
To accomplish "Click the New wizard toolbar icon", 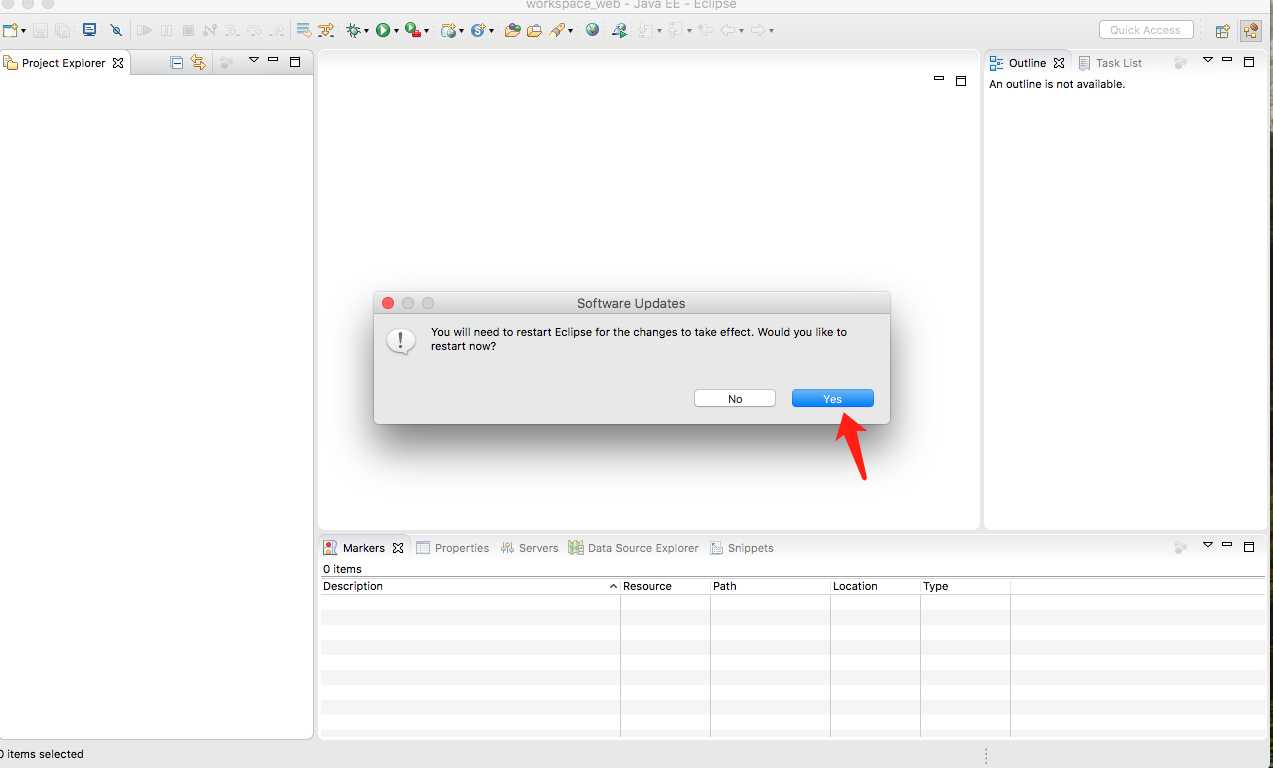I will (x=10, y=30).
